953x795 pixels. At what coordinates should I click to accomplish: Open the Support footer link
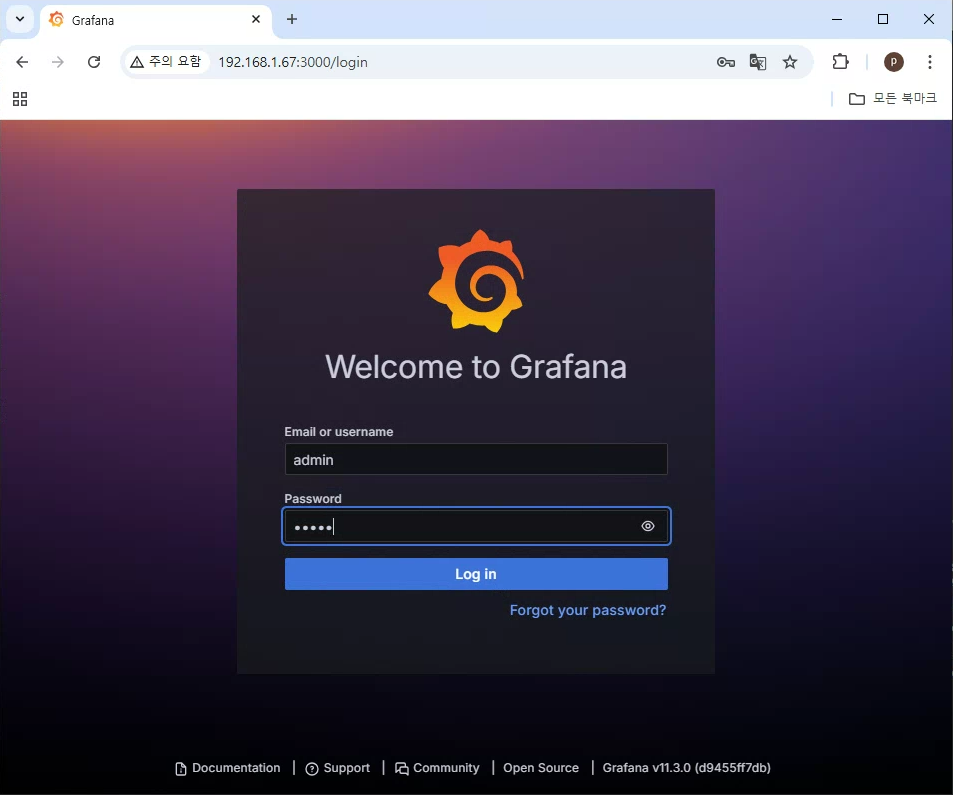click(x=338, y=768)
